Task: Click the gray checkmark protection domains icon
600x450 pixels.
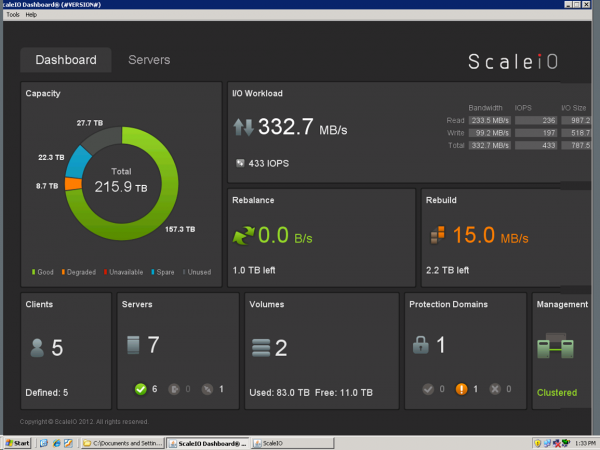Action: 428,389
